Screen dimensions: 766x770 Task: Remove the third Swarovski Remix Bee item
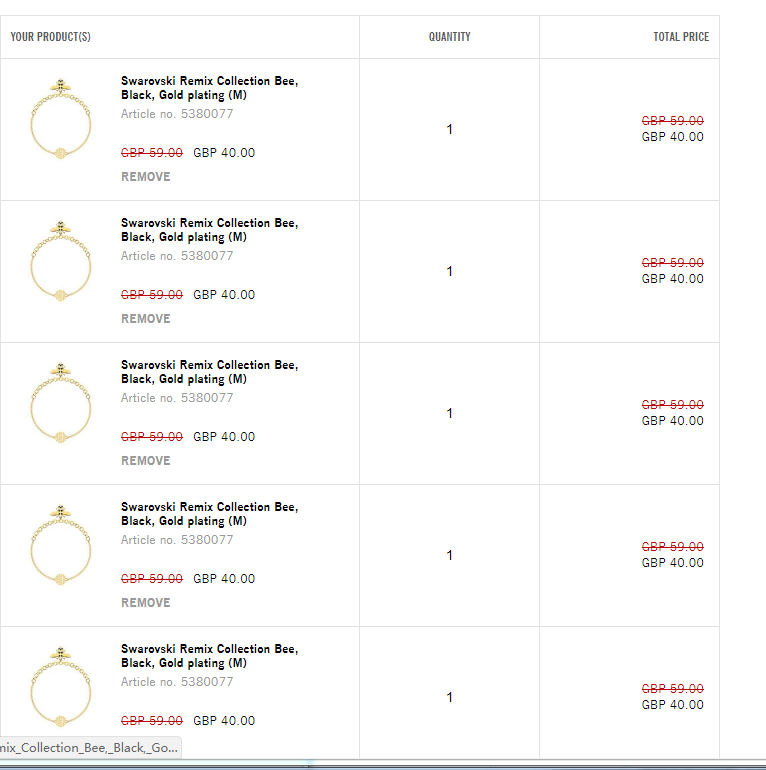point(146,461)
